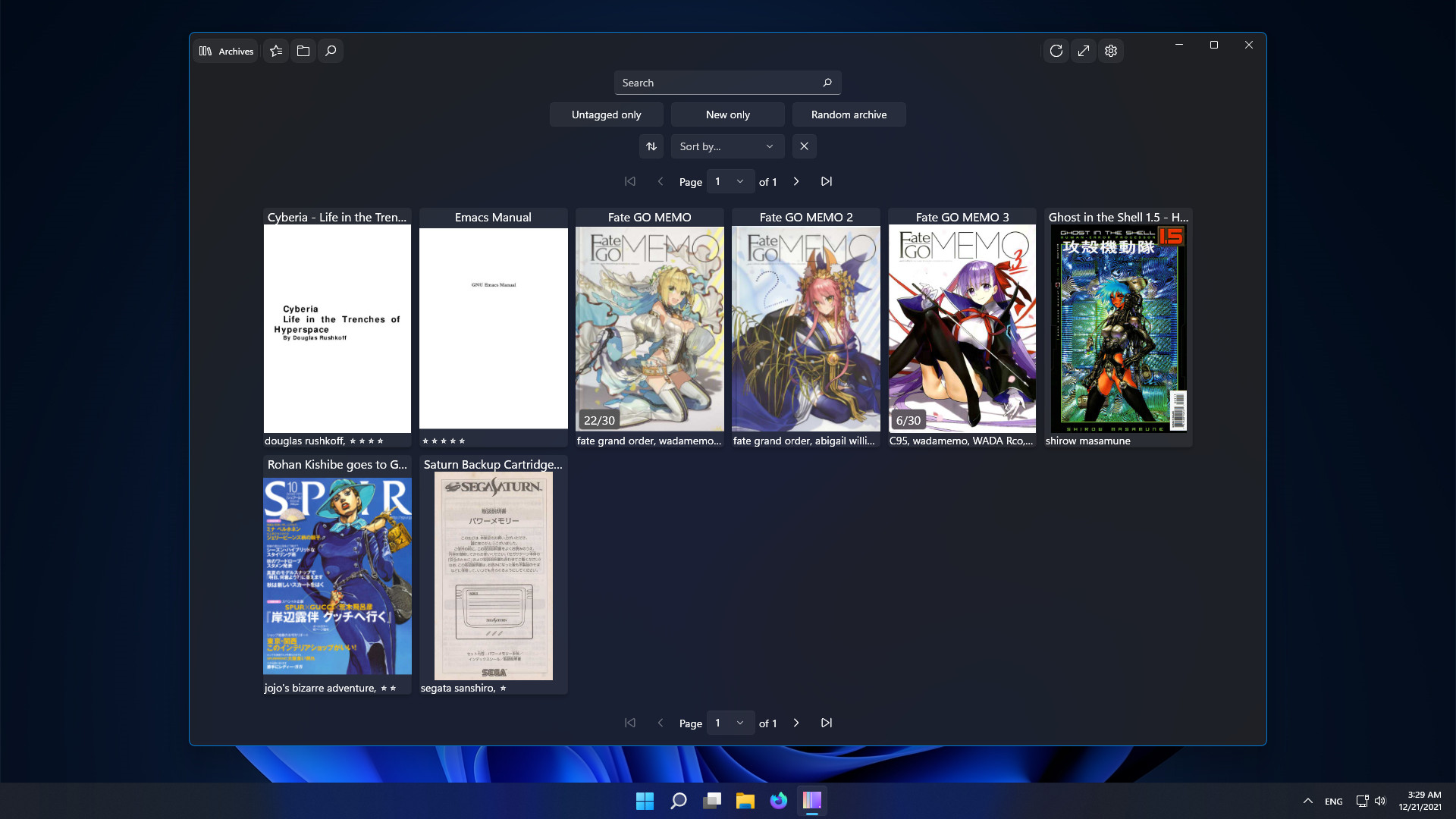Click the LRReader app taskbar icon

click(812, 801)
